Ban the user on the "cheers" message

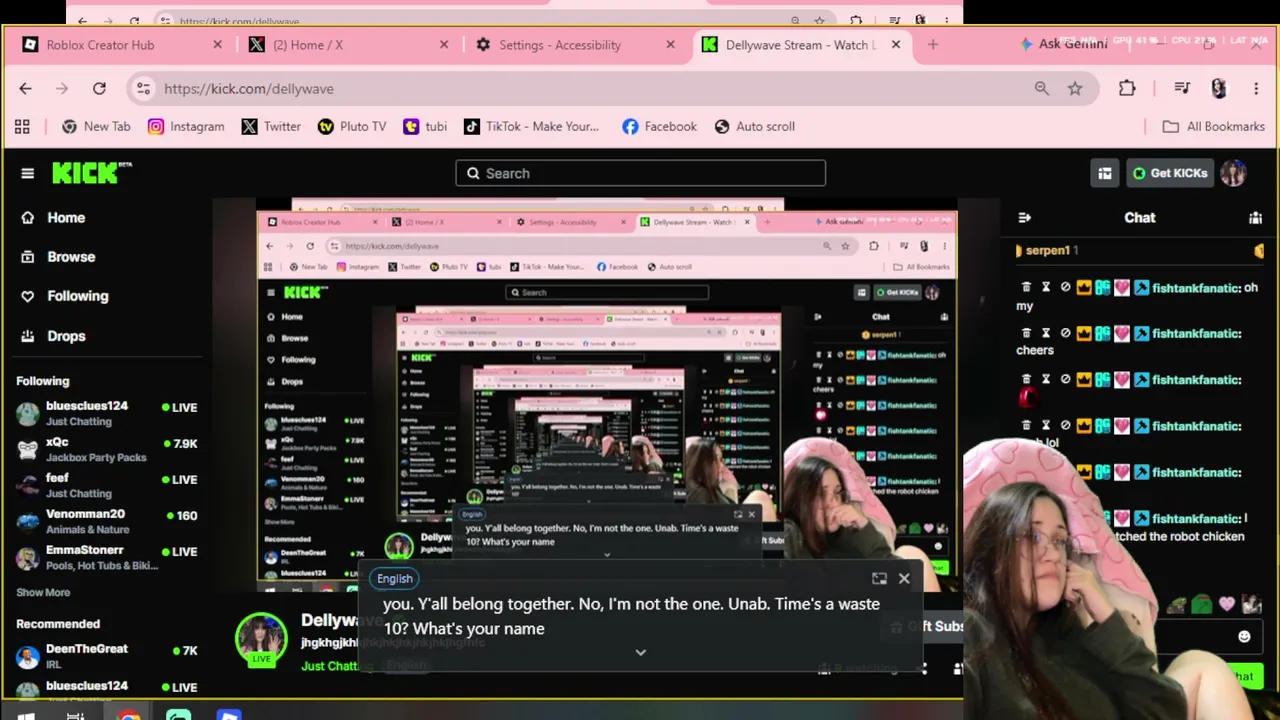point(1065,333)
